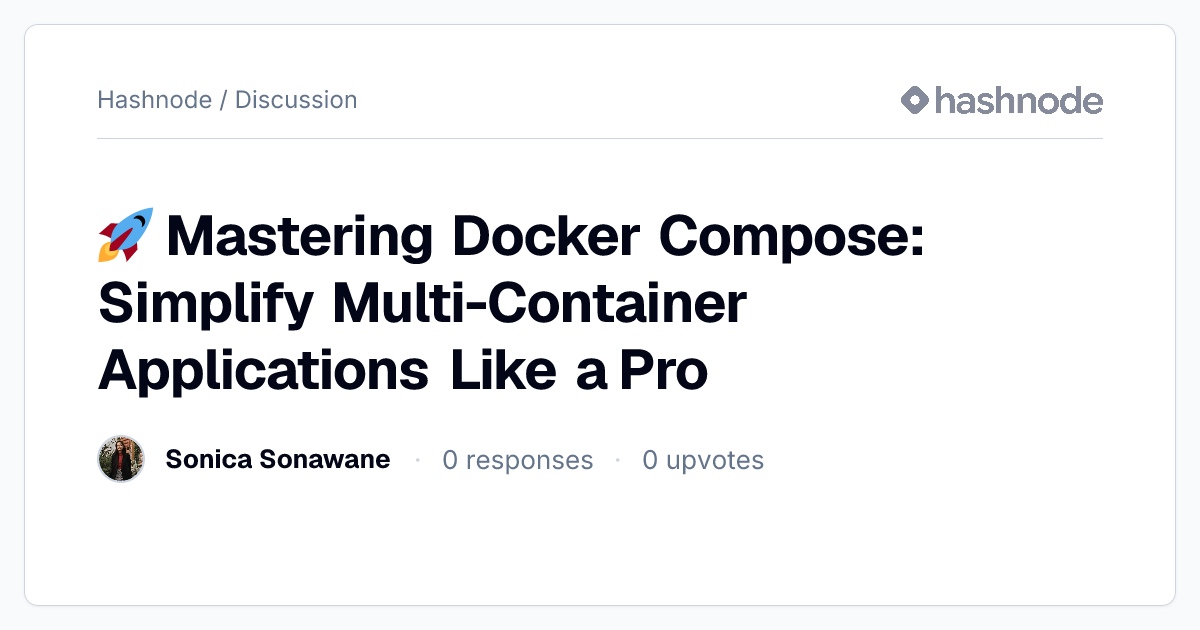Select the dot separator before 0 responses
The height and width of the screenshot is (630, 1200).
[417, 460]
